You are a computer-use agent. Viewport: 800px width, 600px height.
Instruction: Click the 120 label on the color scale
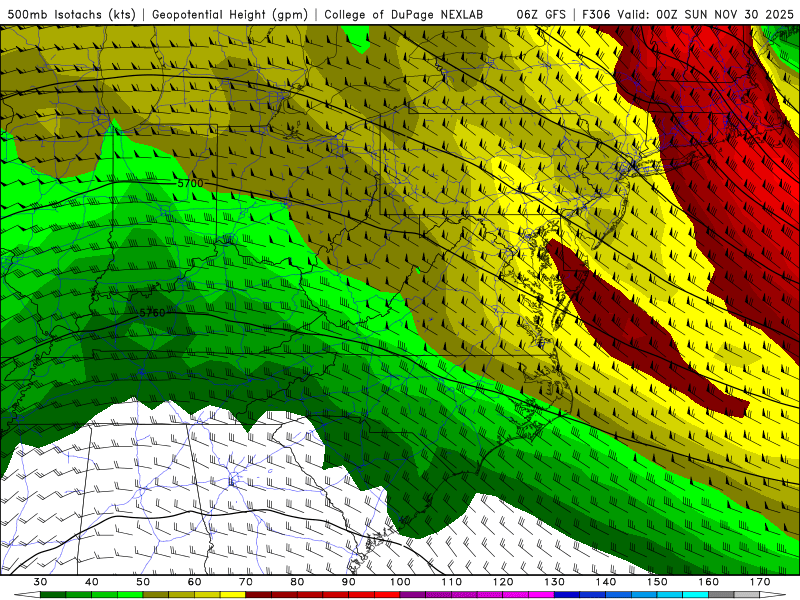point(503,582)
